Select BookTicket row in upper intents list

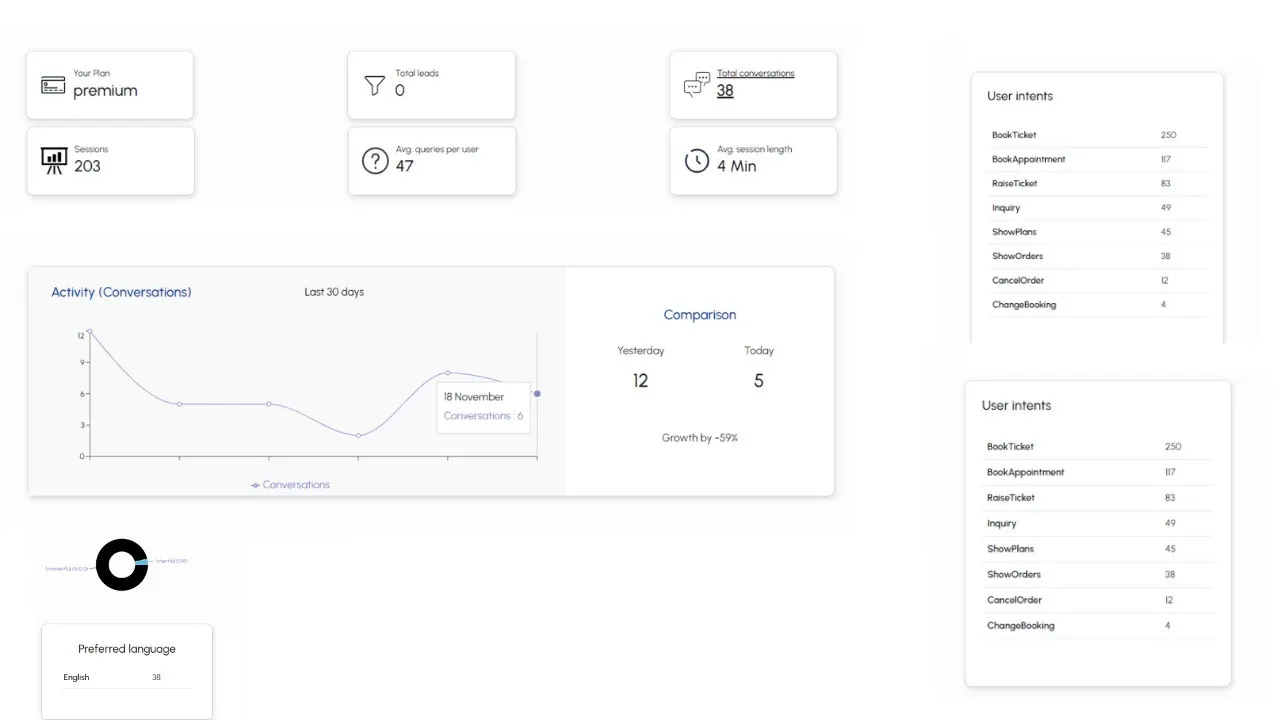click(1097, 135)
